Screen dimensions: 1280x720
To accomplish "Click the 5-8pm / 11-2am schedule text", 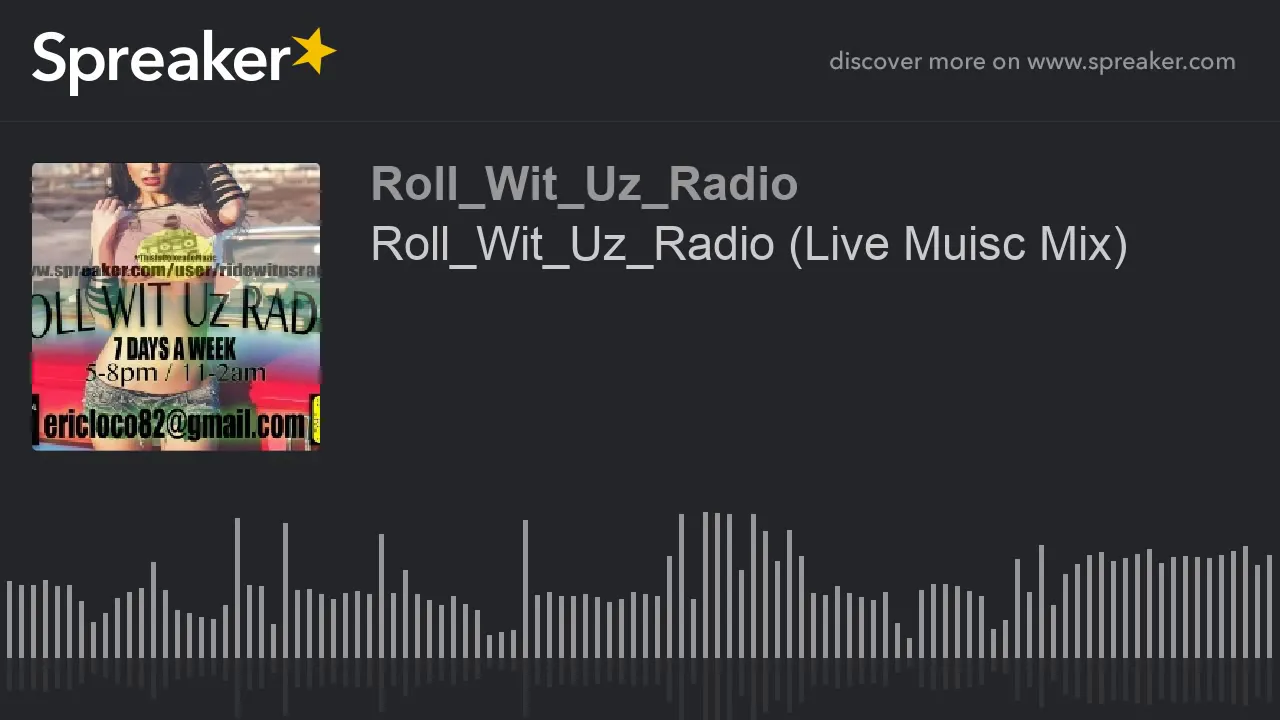I will pos(176,373).
